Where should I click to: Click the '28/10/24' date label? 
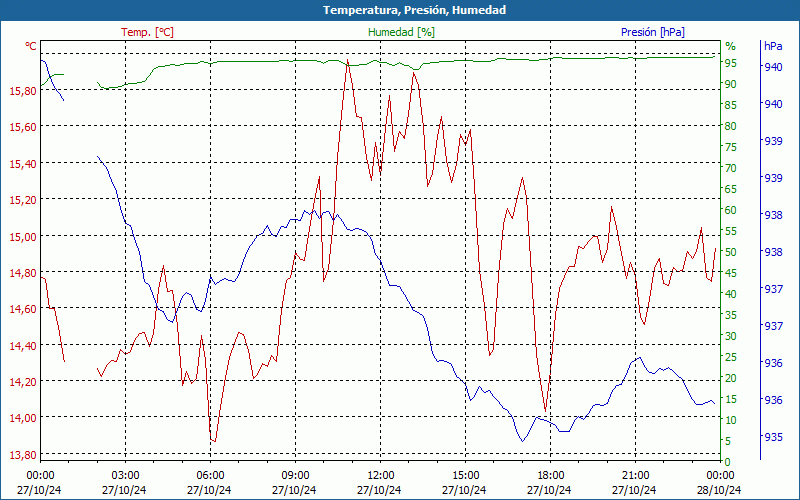coord(719,490)
